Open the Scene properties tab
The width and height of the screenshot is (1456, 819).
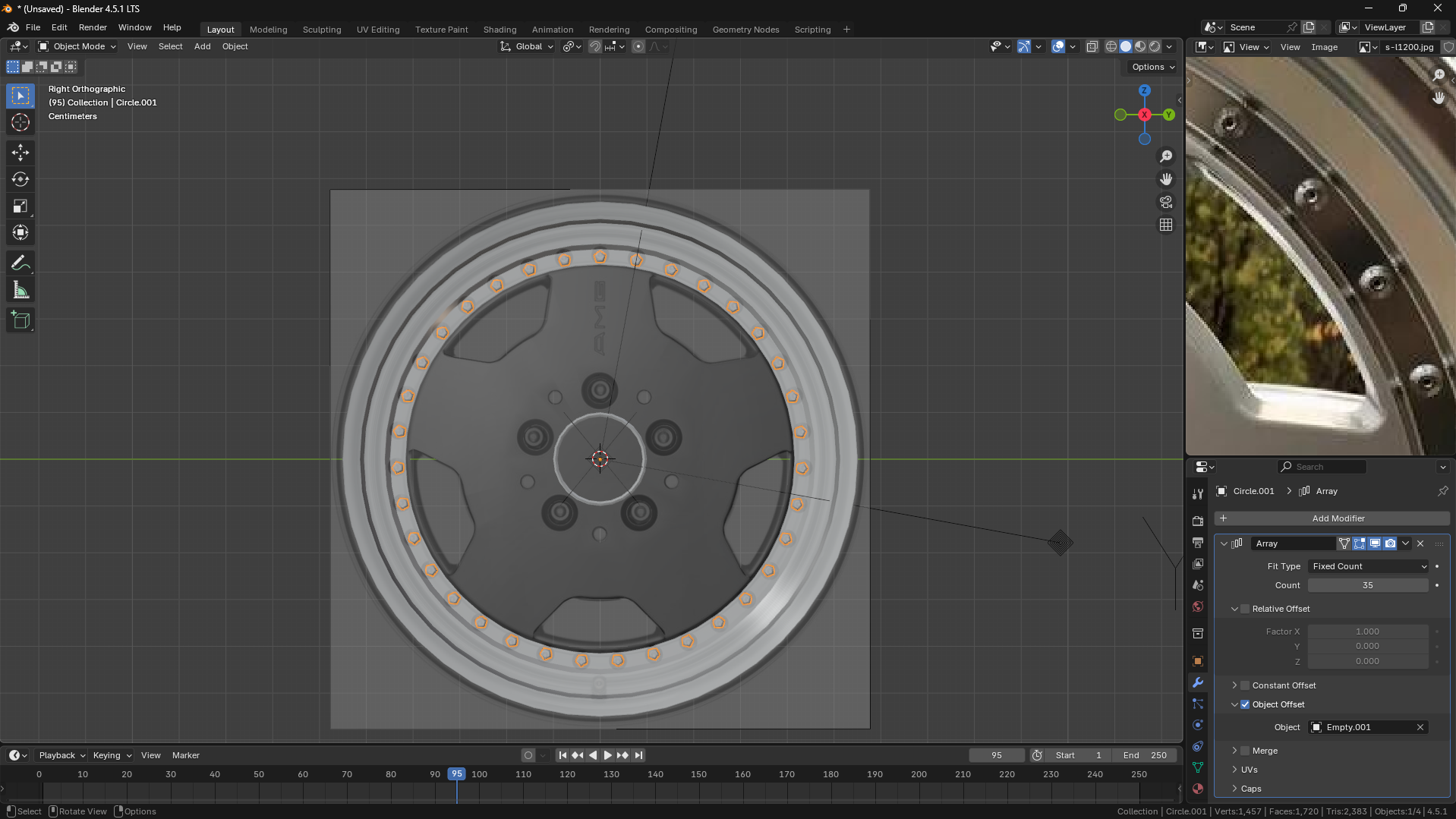[1198, 584]
